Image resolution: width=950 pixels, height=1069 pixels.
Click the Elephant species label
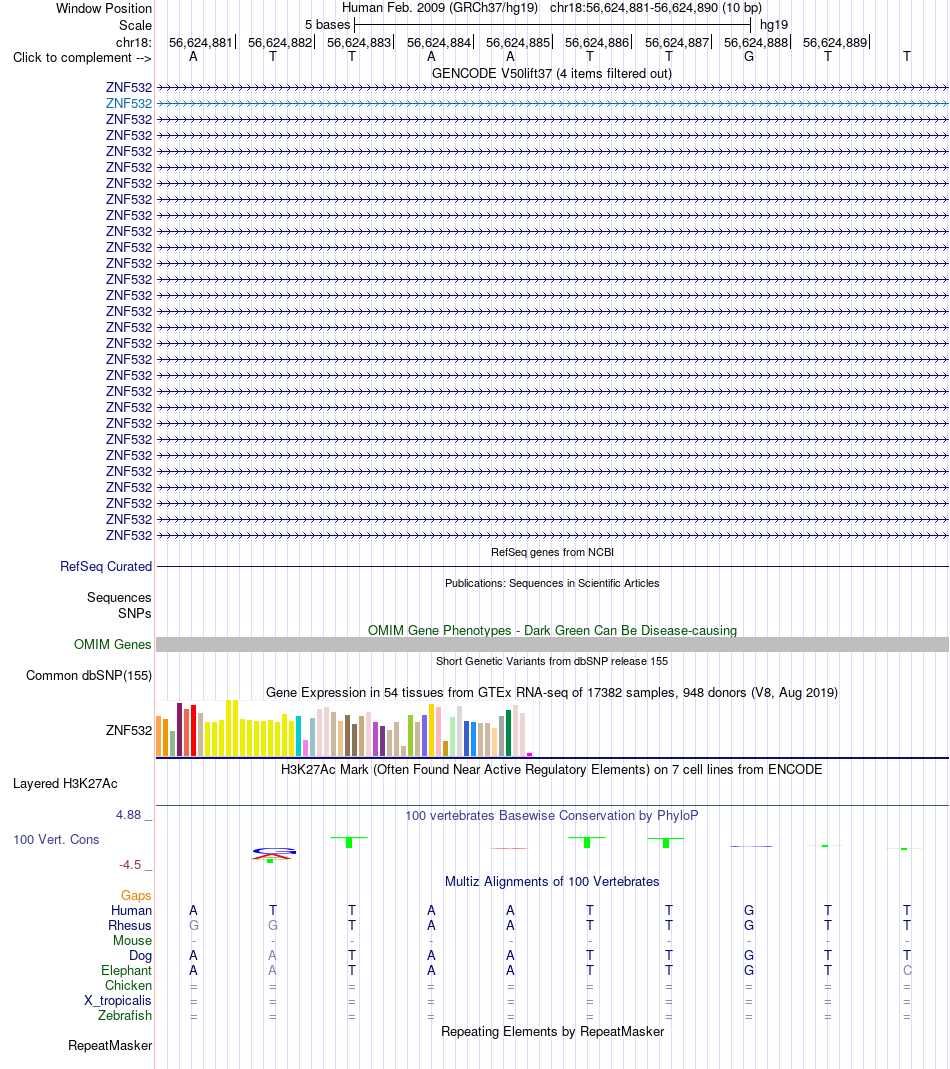(x=126, y=971)
